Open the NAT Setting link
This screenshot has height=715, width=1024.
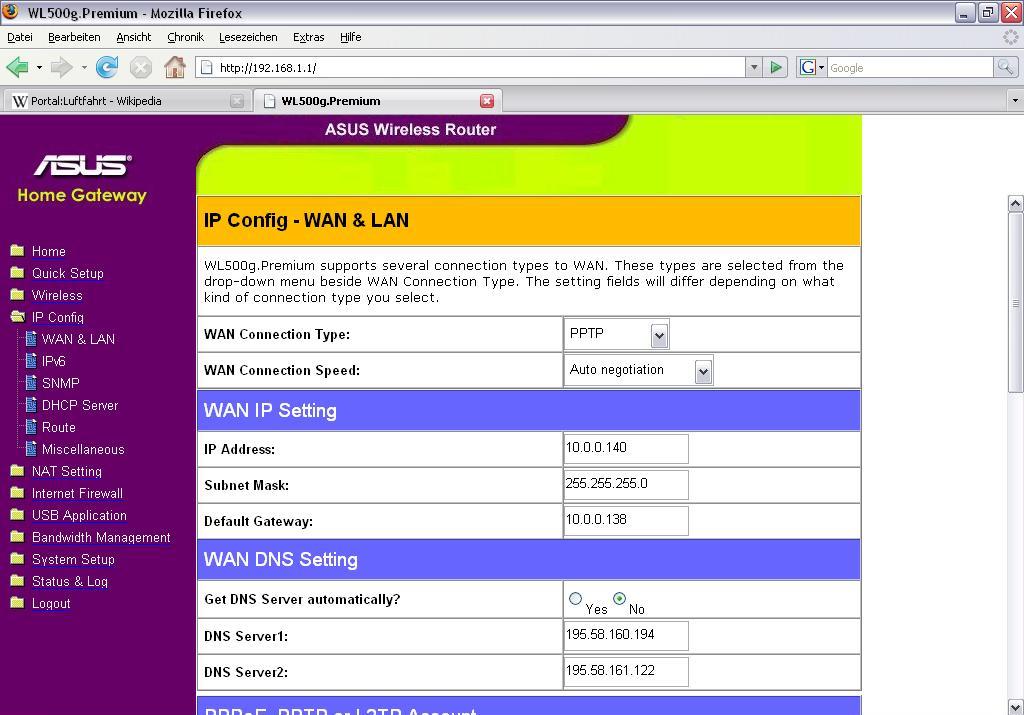point(67,471)
